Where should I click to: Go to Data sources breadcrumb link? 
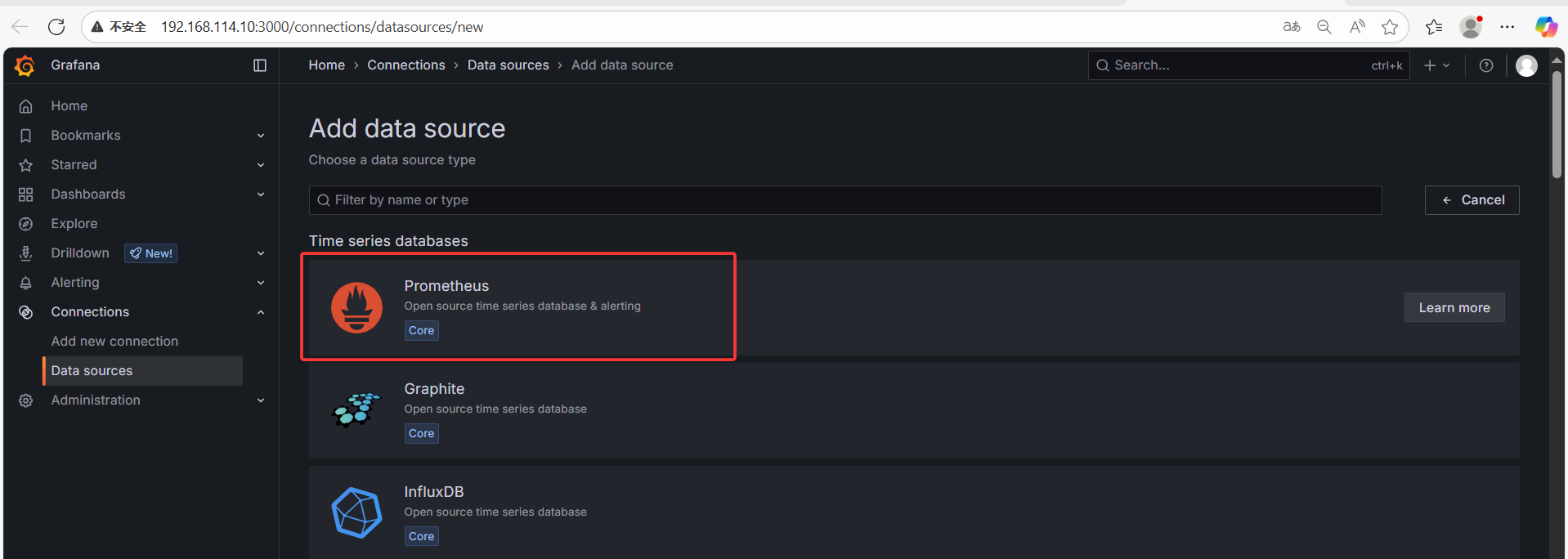point(508,65)
